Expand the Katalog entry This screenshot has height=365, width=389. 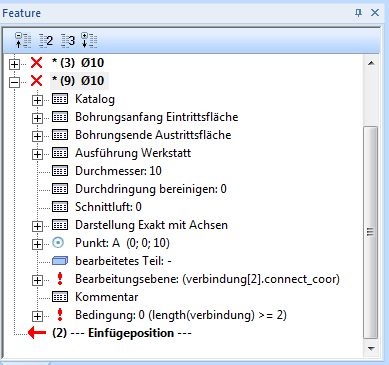click(37, 100)
